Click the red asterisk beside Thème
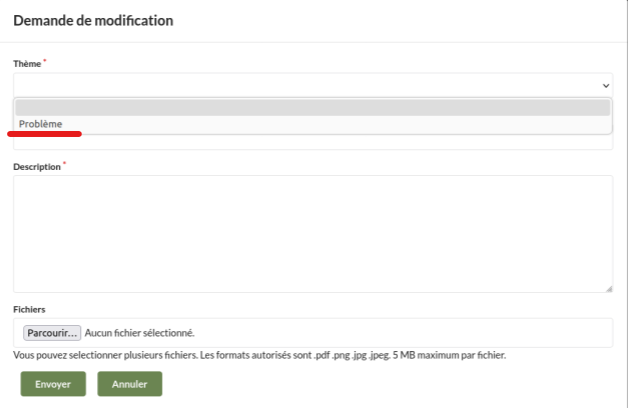Image resolution: width=628 pixels, height=408 pixels. [x=45, y=61]
